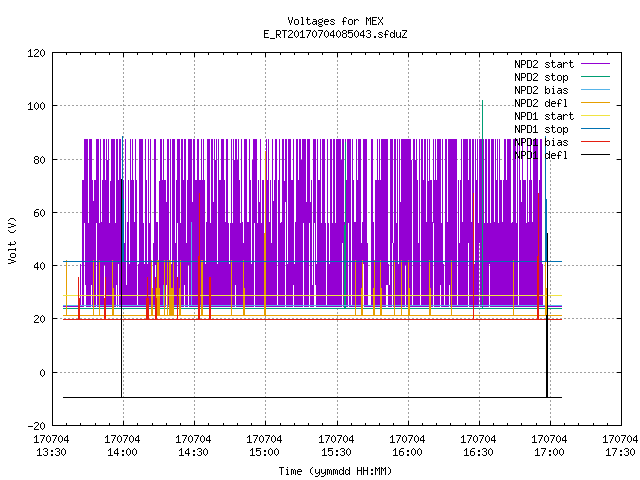Click the 'NPD1 defl' legend label
The width and height of the screenshot is (640, 480).
(x=541, y=156)
